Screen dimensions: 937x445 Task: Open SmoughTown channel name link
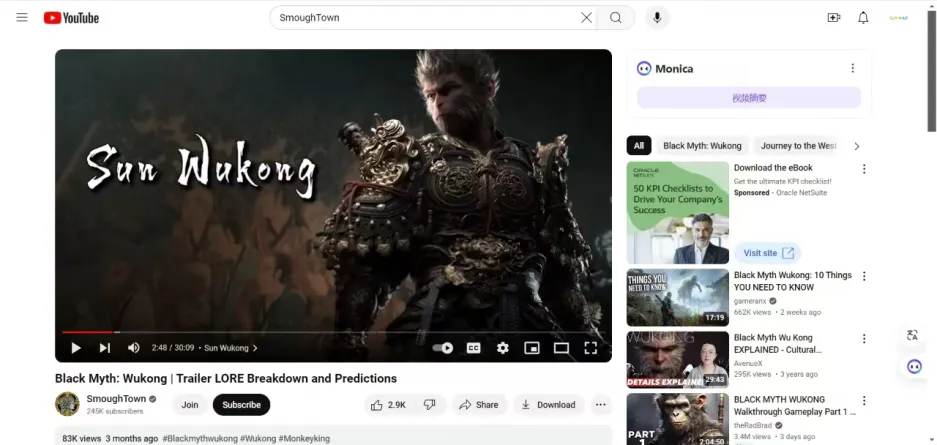[x=117, y=398]
